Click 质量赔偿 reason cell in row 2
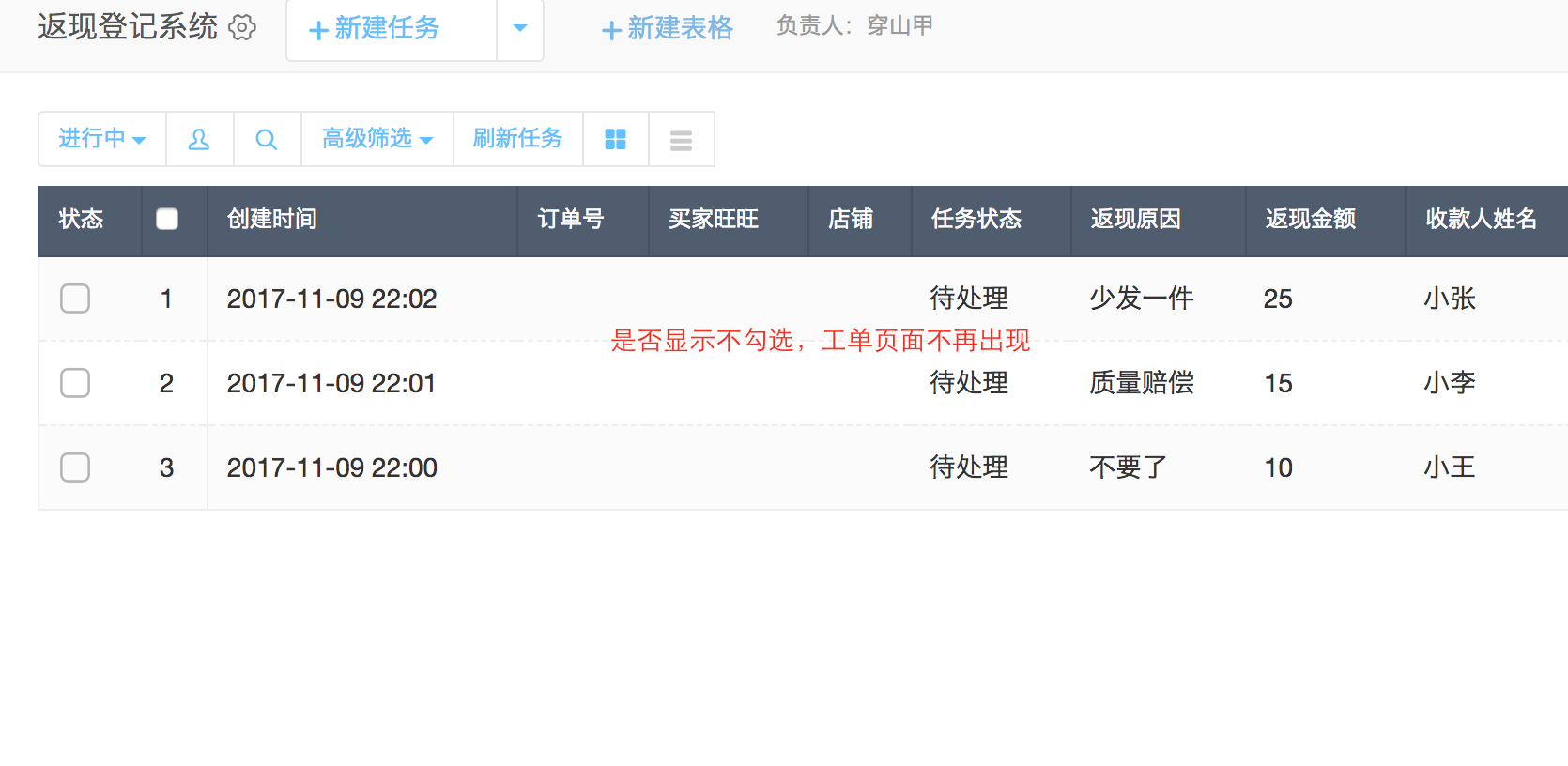The width and height of the screenshot is (1568, 766). click(x=1141, y=383)
